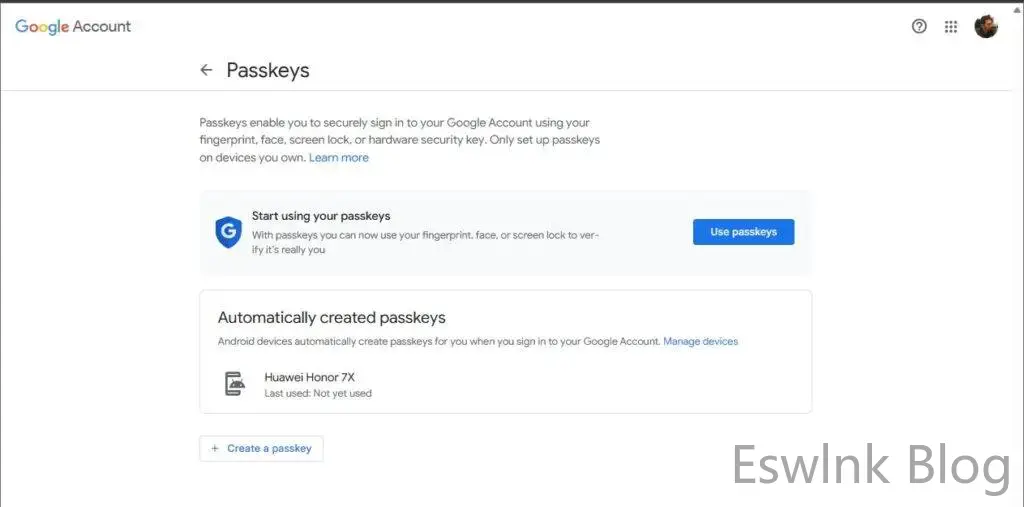Screen dimensions: 1024x507
Task: Click the passkeys intro description paragraph
Action: [399, 140]
